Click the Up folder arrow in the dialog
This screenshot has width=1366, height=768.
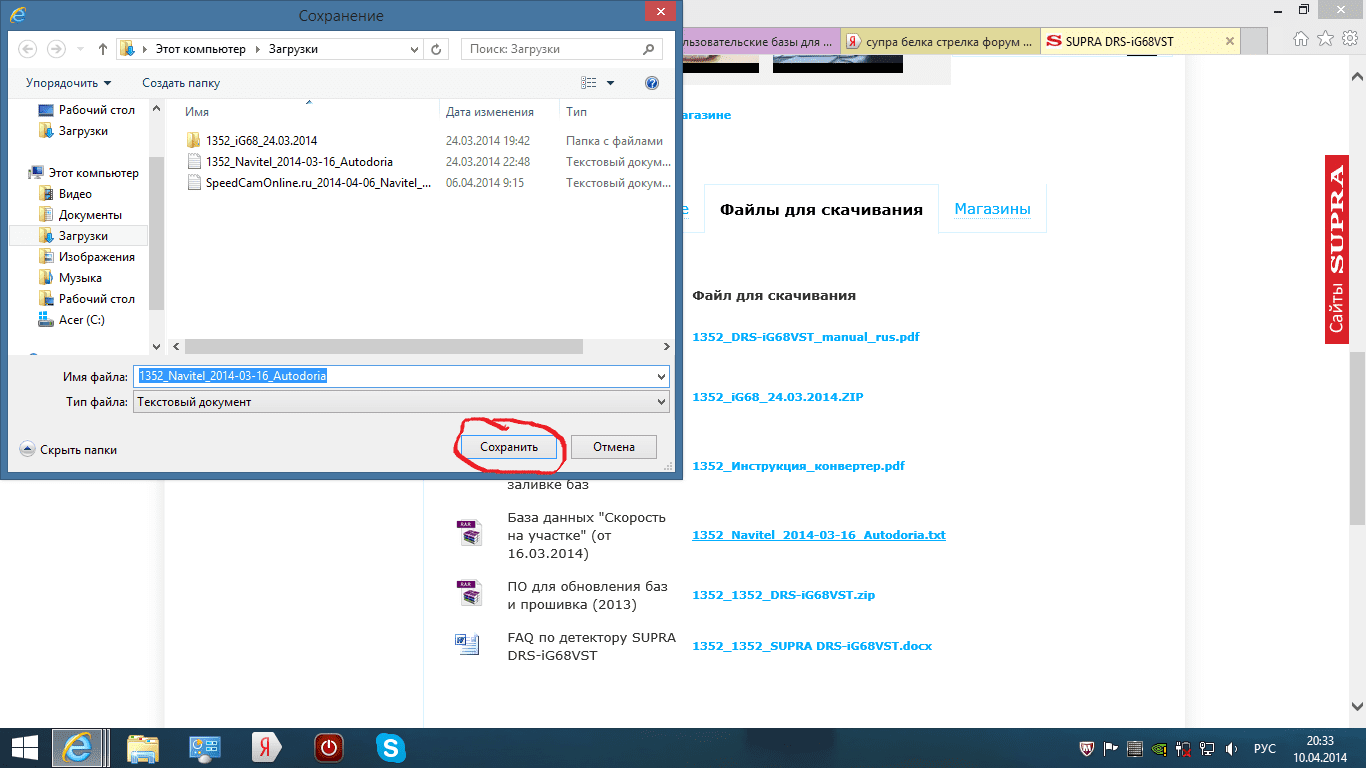(103, 49)
